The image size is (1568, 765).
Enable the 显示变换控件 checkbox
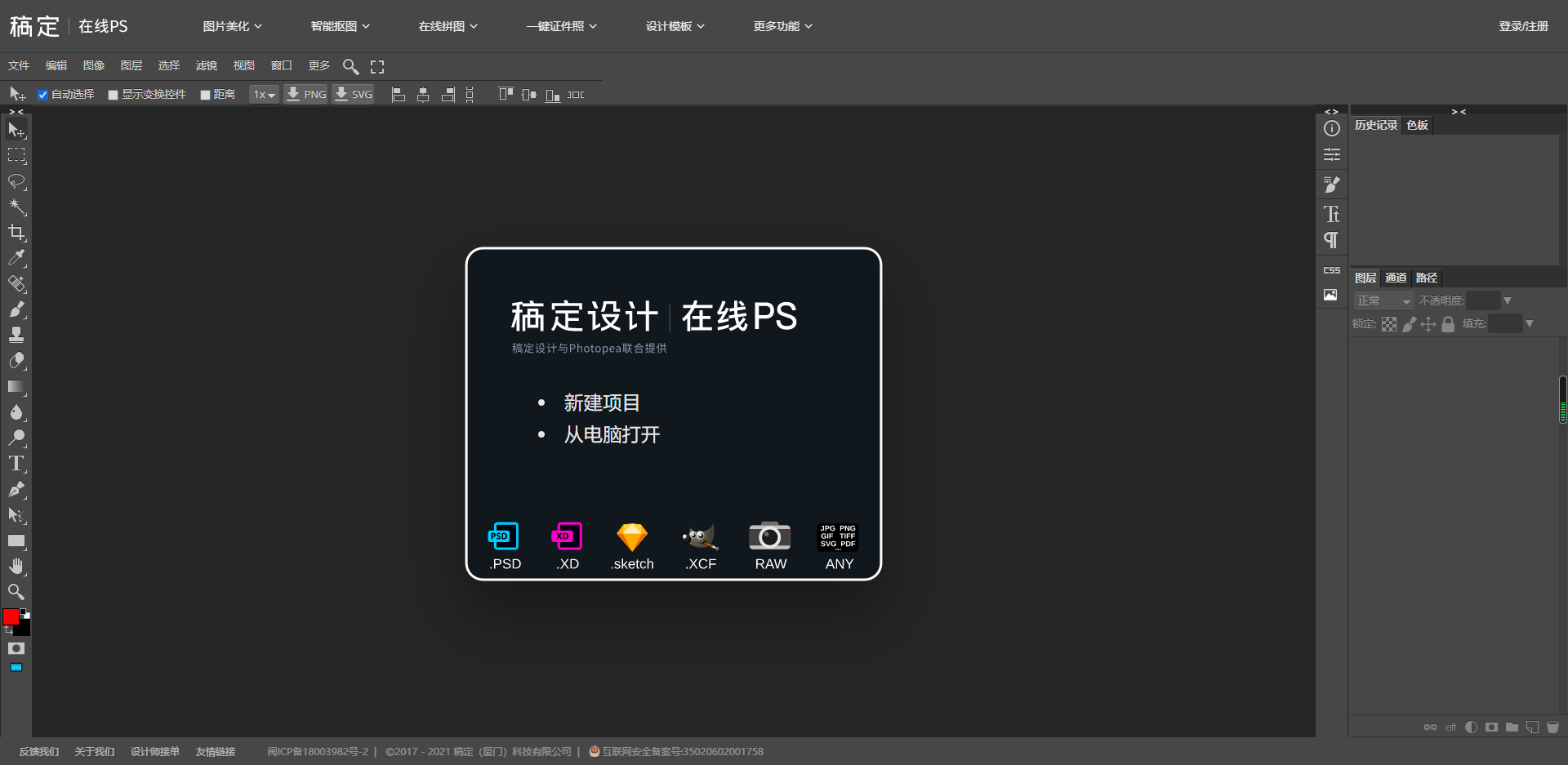pyautogui.click(x=114, y=95)
